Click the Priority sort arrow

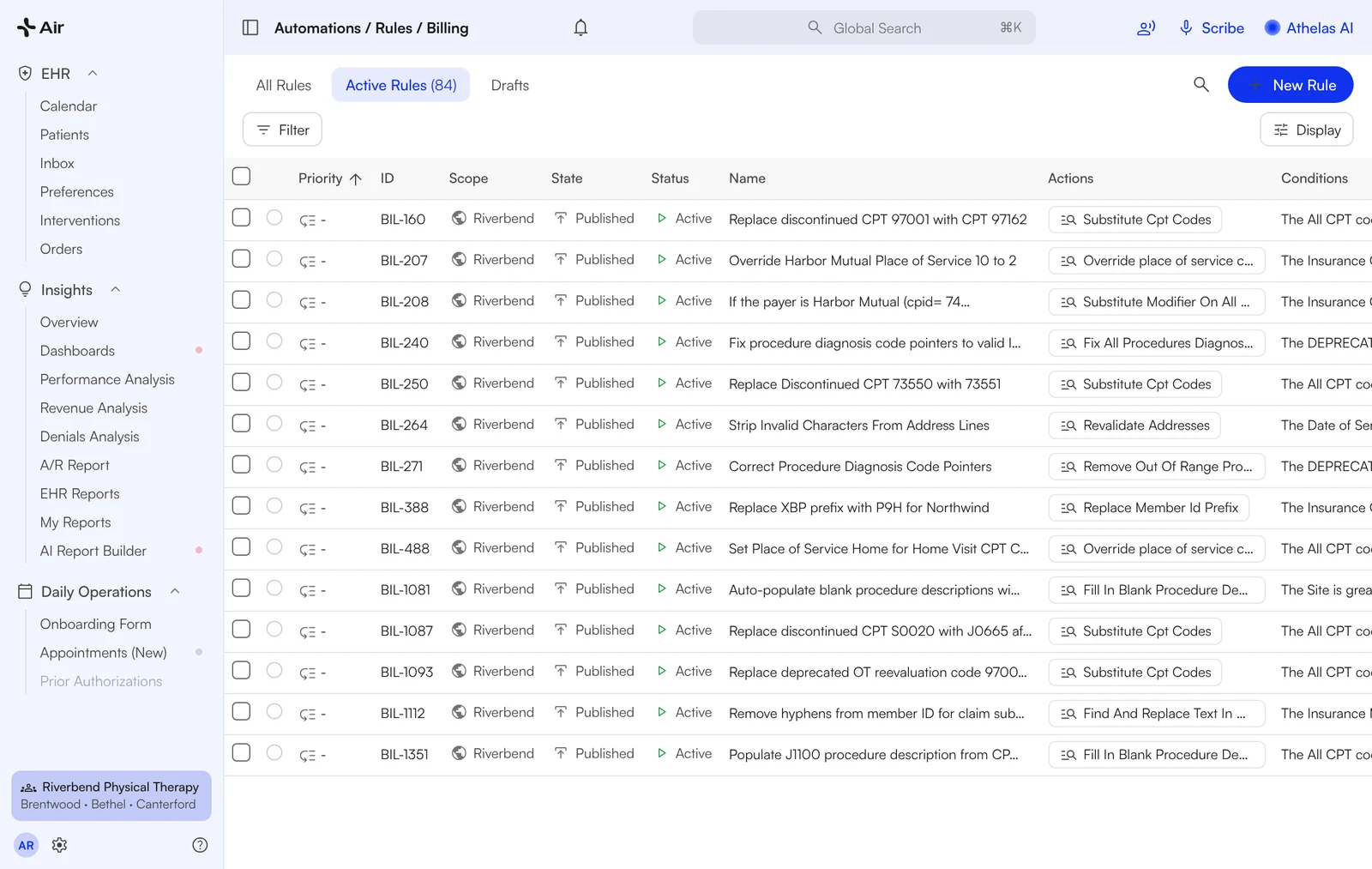(x=356, y=178)
